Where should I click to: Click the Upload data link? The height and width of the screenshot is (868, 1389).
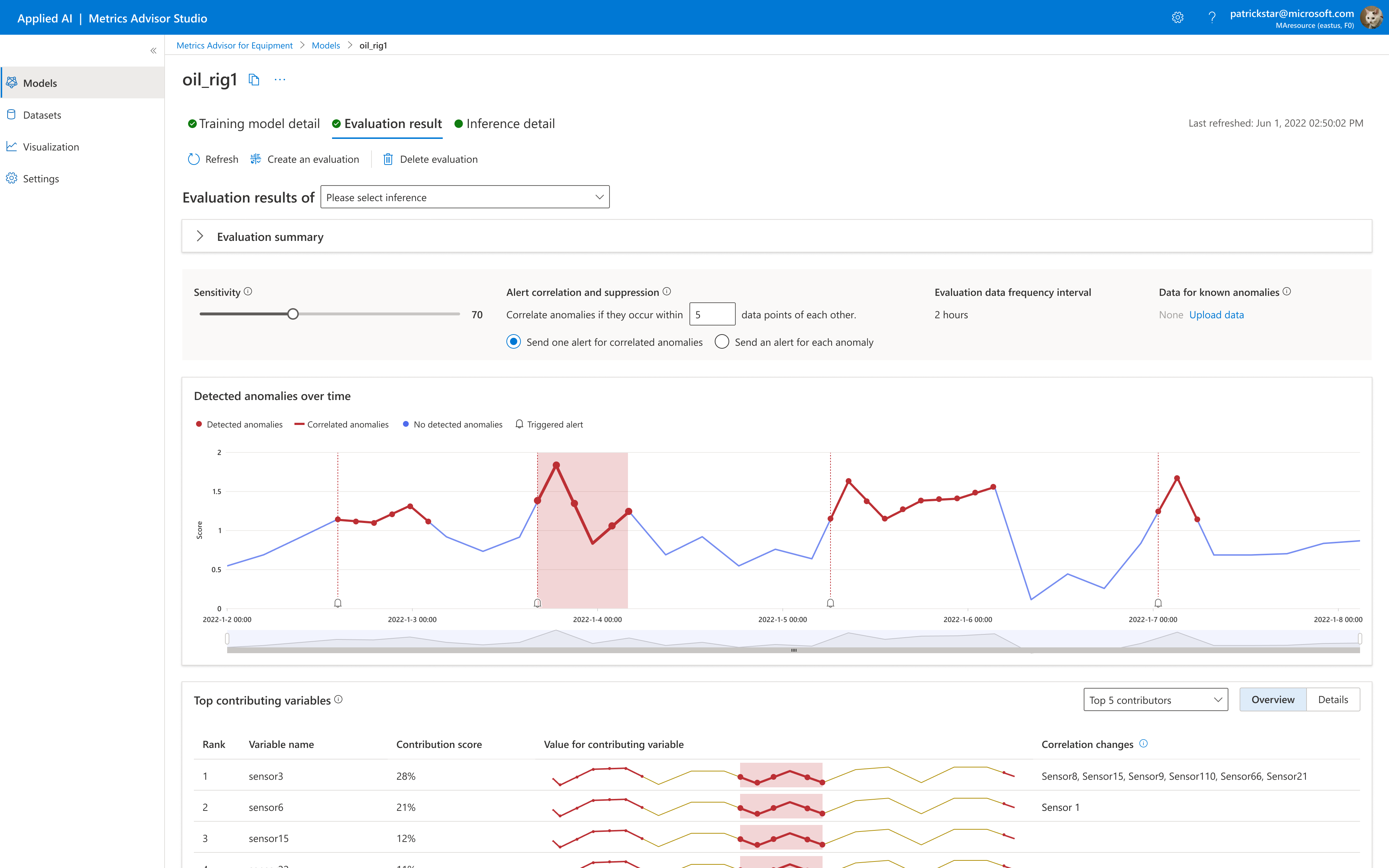(x=1216, y=315)
